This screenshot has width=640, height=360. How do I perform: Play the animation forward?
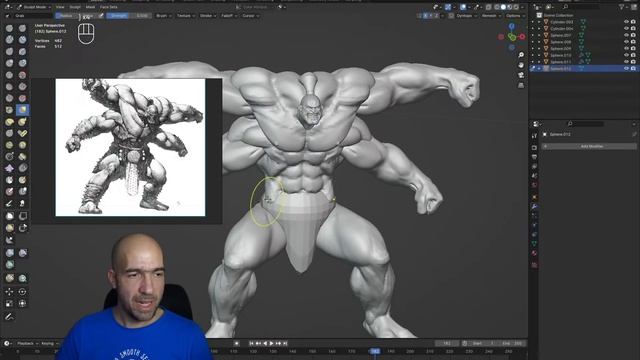[x=271, y=344]
